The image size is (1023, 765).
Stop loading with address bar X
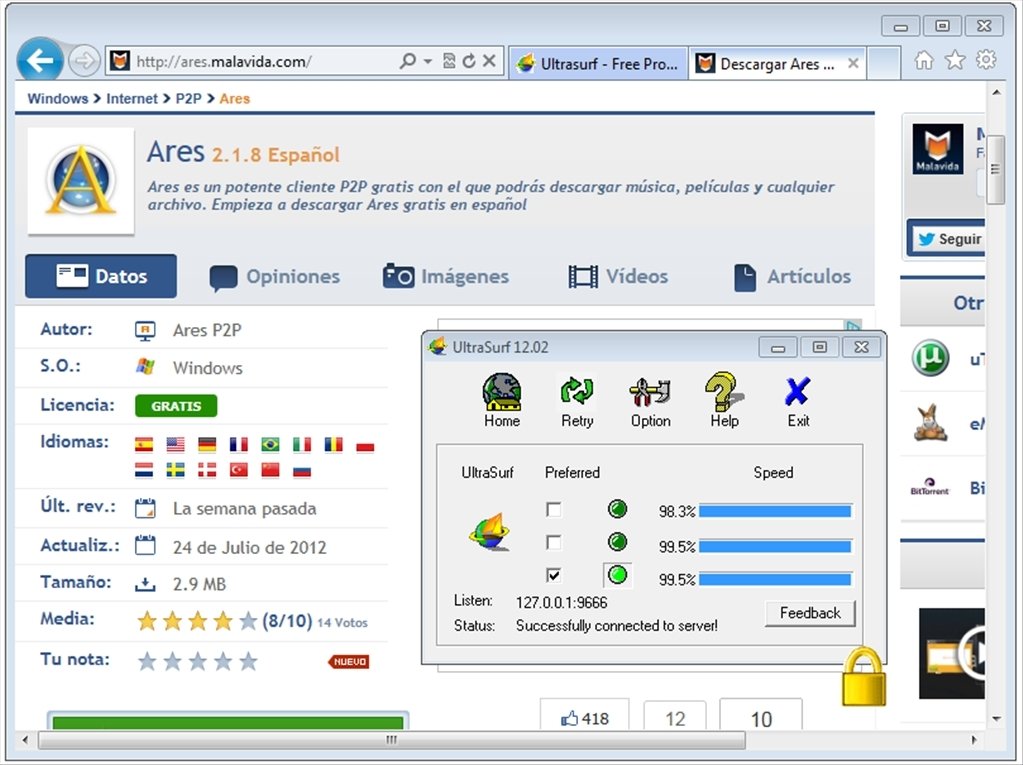[489, 61]
